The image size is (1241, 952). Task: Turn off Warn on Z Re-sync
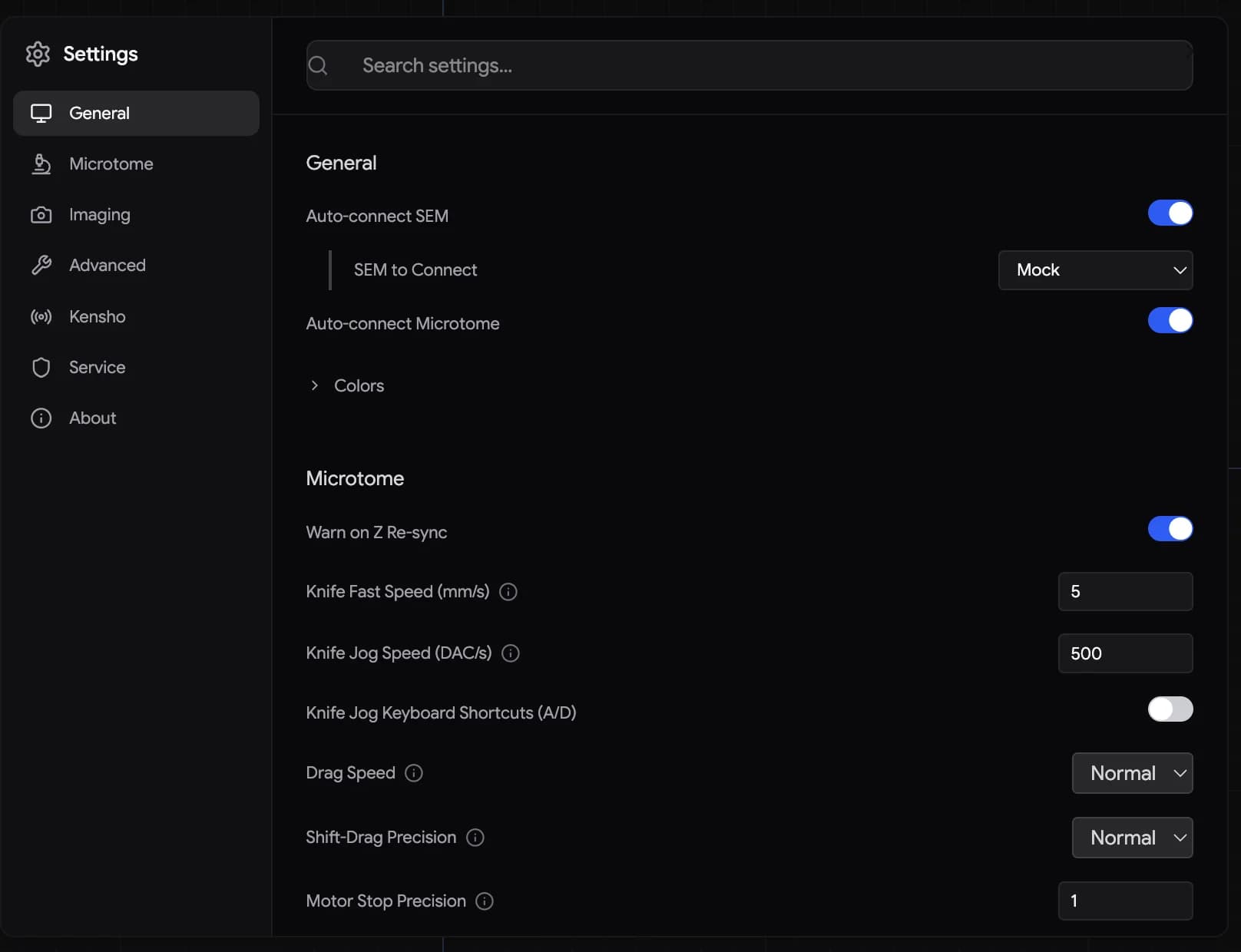1170,529
